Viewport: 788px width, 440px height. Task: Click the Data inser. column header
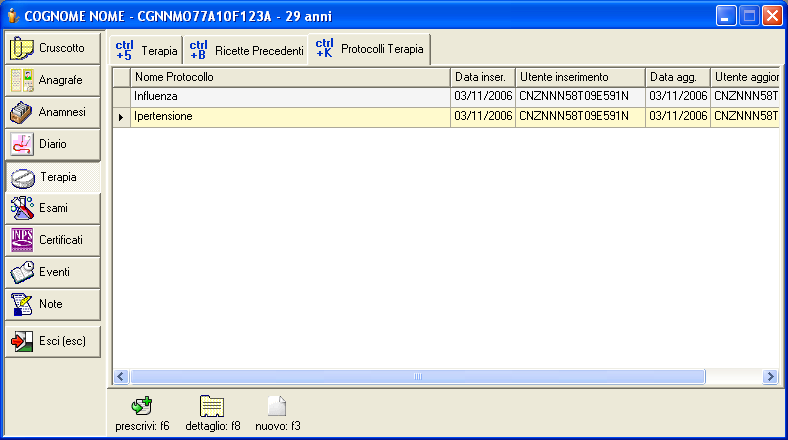[x=482, y=77]
